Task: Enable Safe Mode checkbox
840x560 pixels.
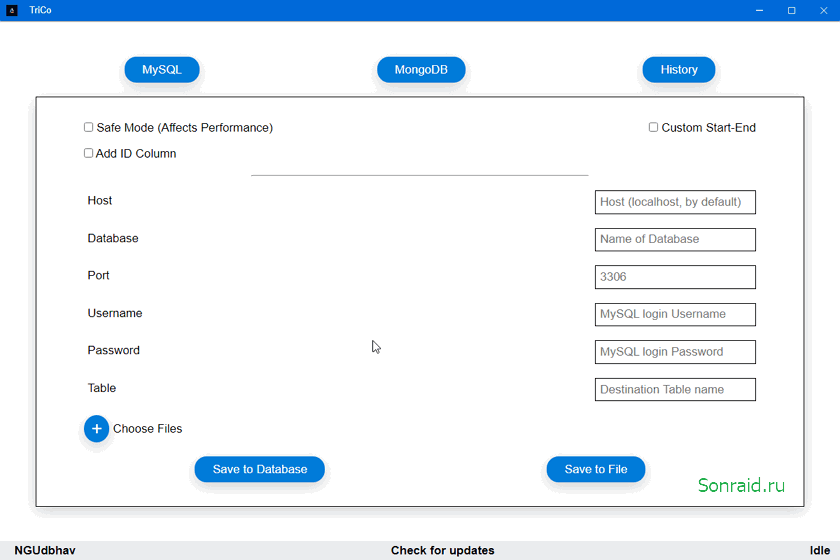Action: click(88, 127)
